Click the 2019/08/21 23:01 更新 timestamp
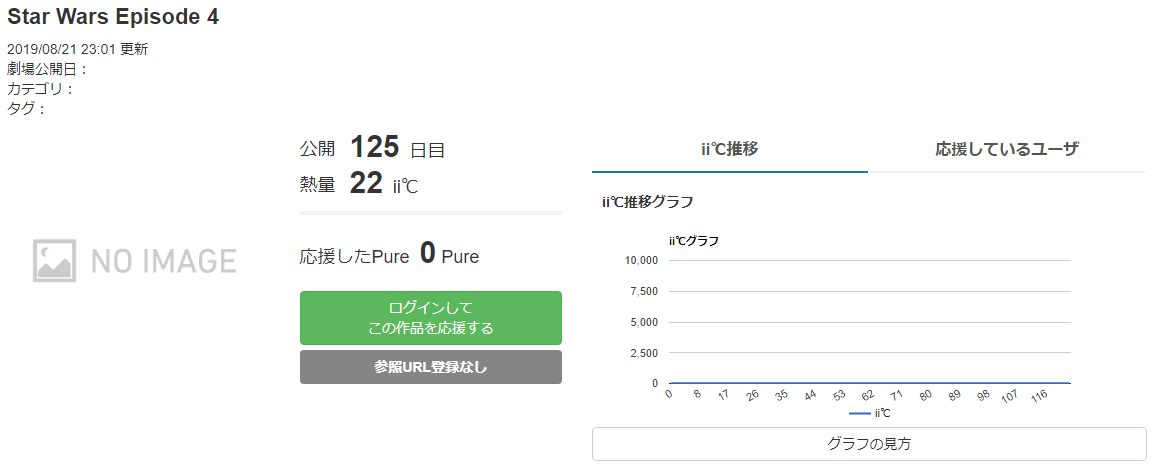Viewport: 1162px width, 473px height. click(x=77, y=50)
